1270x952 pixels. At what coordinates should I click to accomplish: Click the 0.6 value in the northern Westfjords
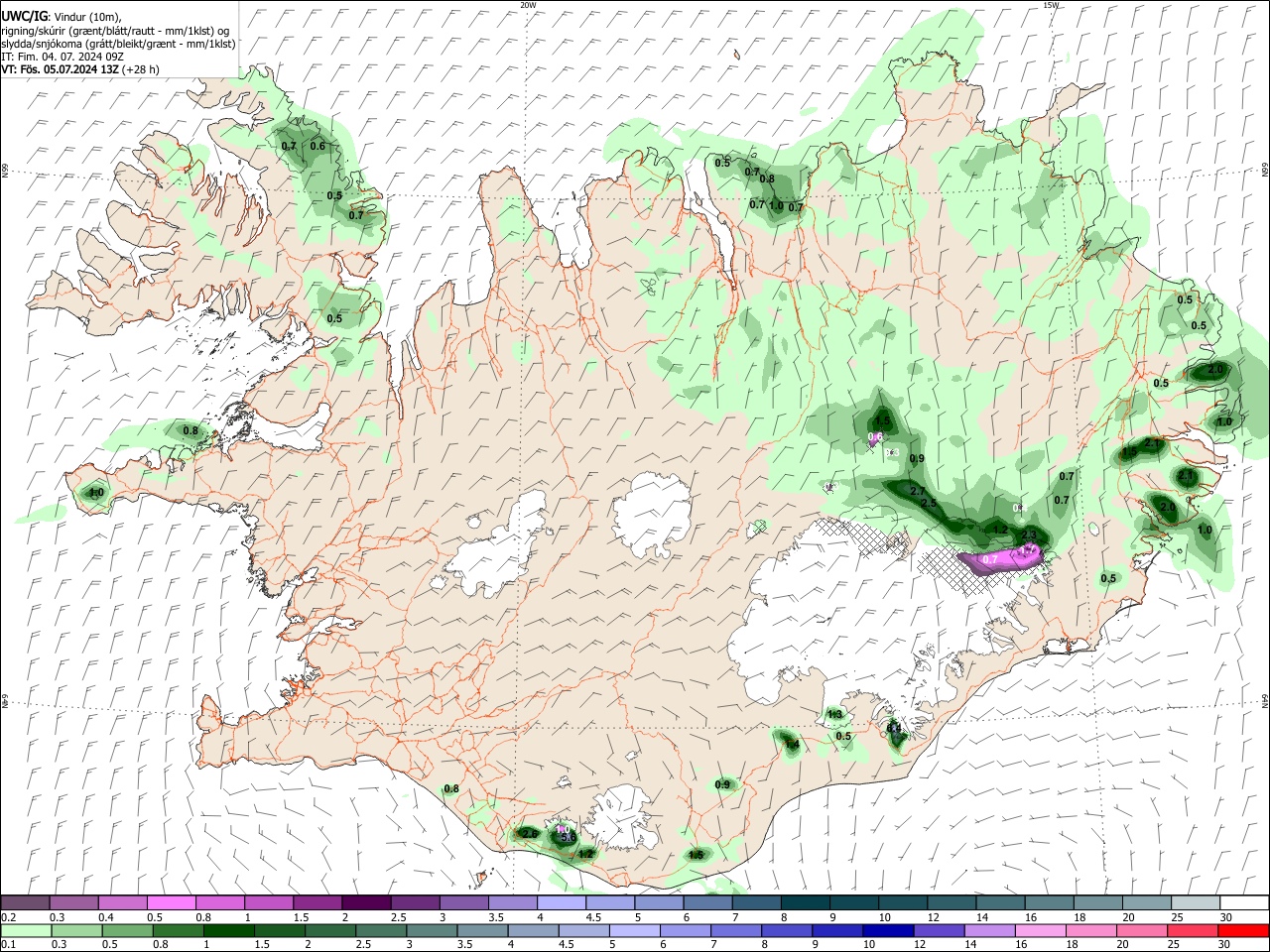coord(317,147)
